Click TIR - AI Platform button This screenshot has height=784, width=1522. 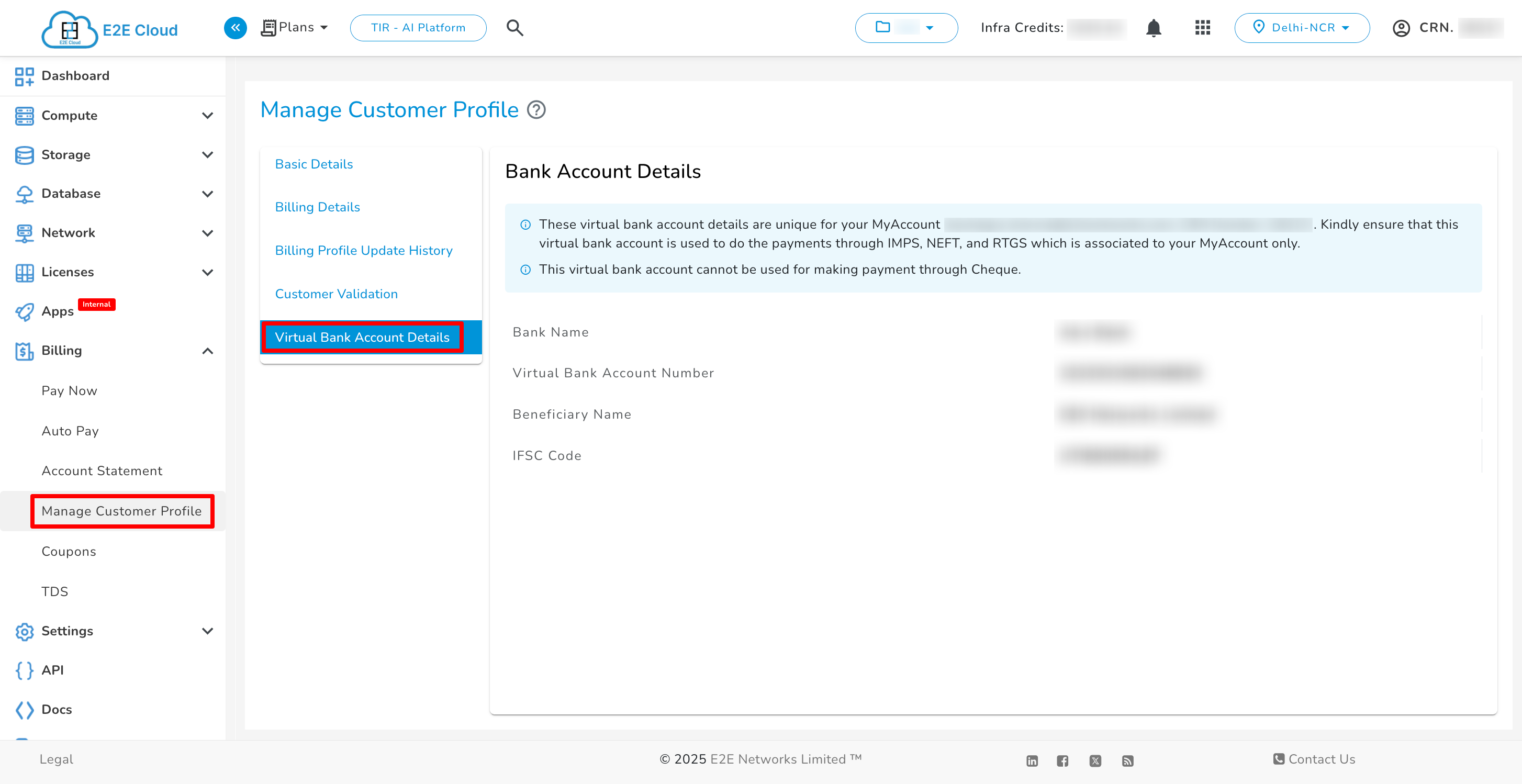[418, 28]
